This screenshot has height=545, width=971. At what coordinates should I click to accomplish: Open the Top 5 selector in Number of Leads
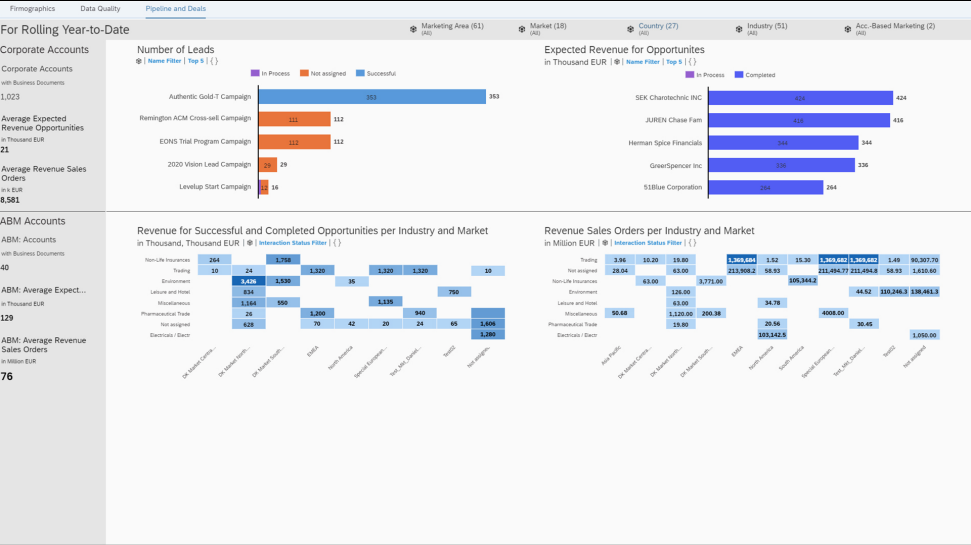196,61
